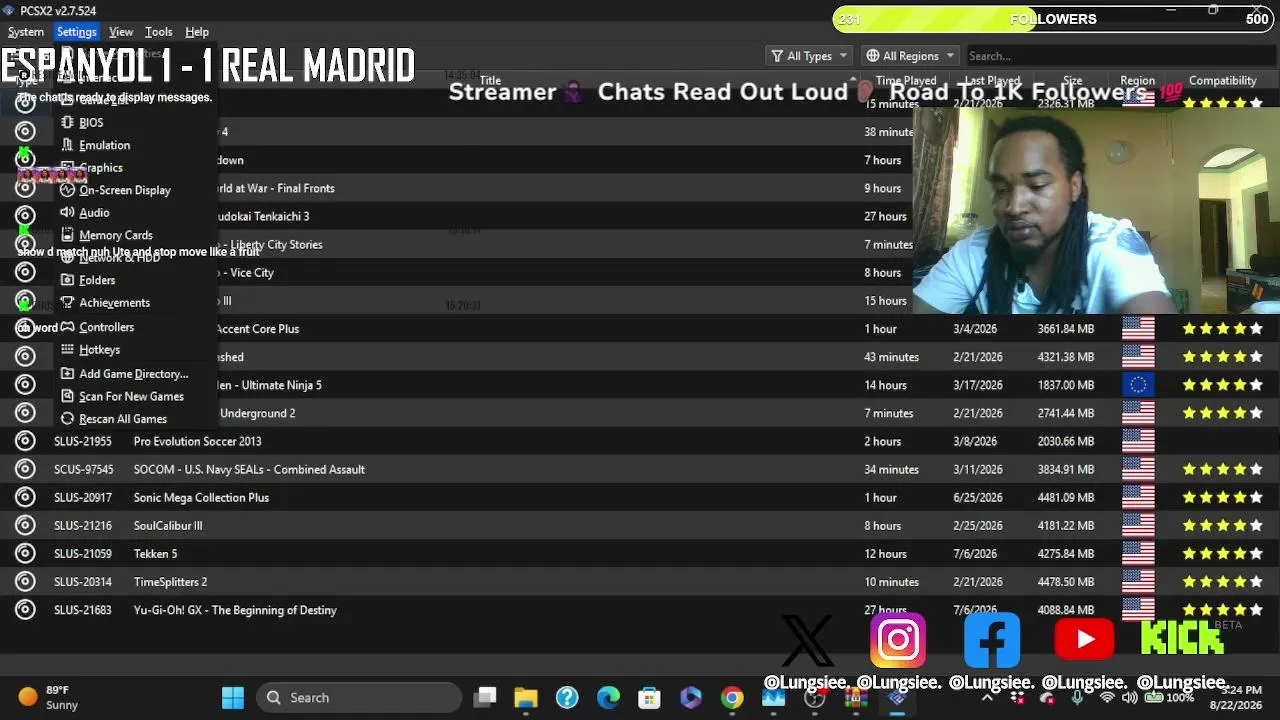The image size is (1280, 720).
Task: Open Task View on the taskbar
Action: 485,698
